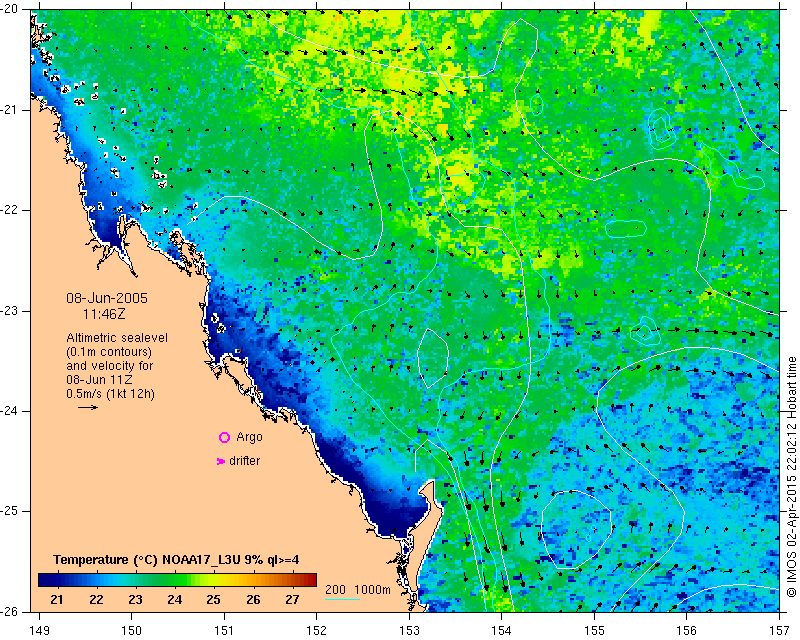Click the 150 longitude axis label
This screenshot has width=800, height=640.
pyautogui.click(x=132, y=631)
